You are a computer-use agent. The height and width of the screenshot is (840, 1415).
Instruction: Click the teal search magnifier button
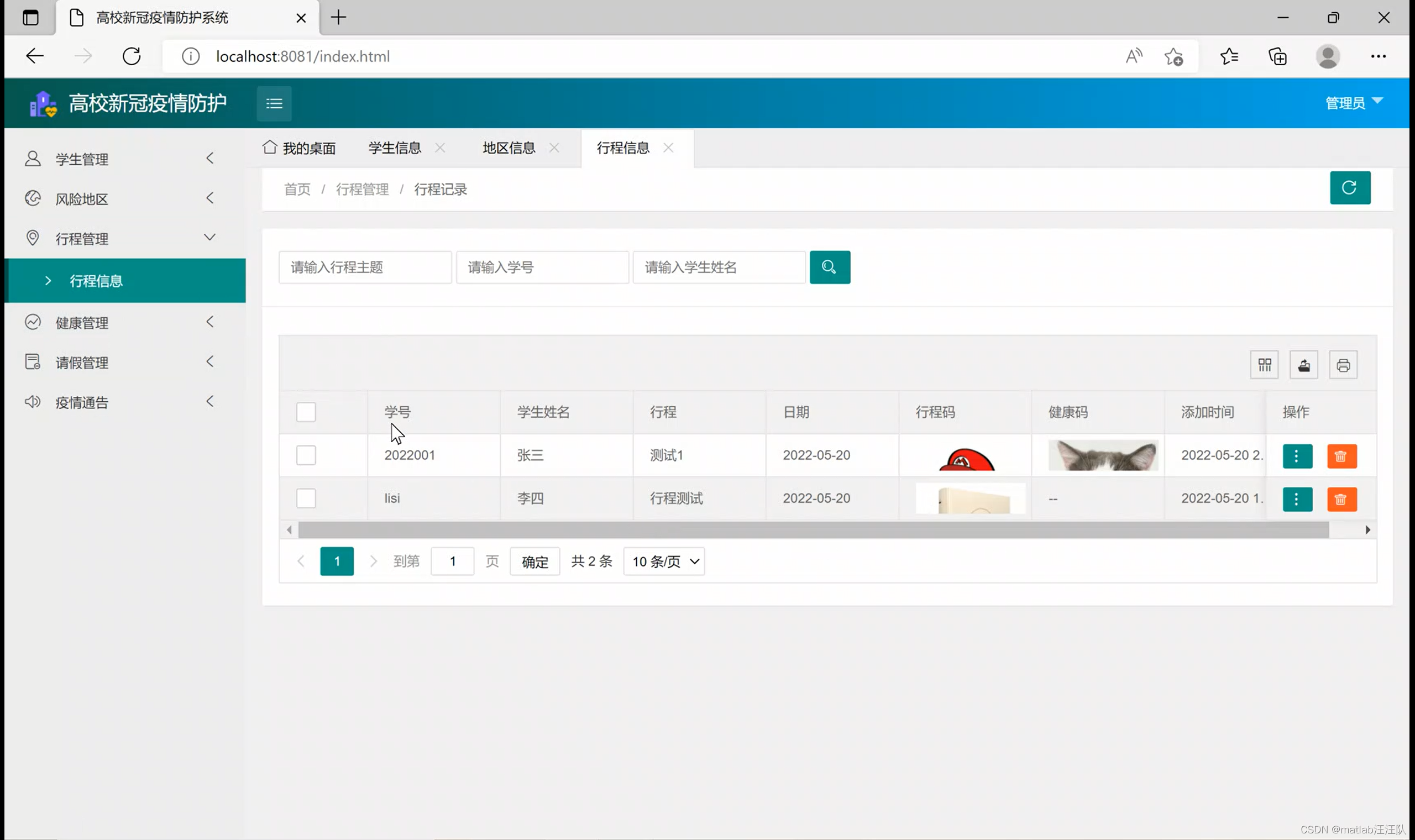pyautogui.click(x=829, y=267)
